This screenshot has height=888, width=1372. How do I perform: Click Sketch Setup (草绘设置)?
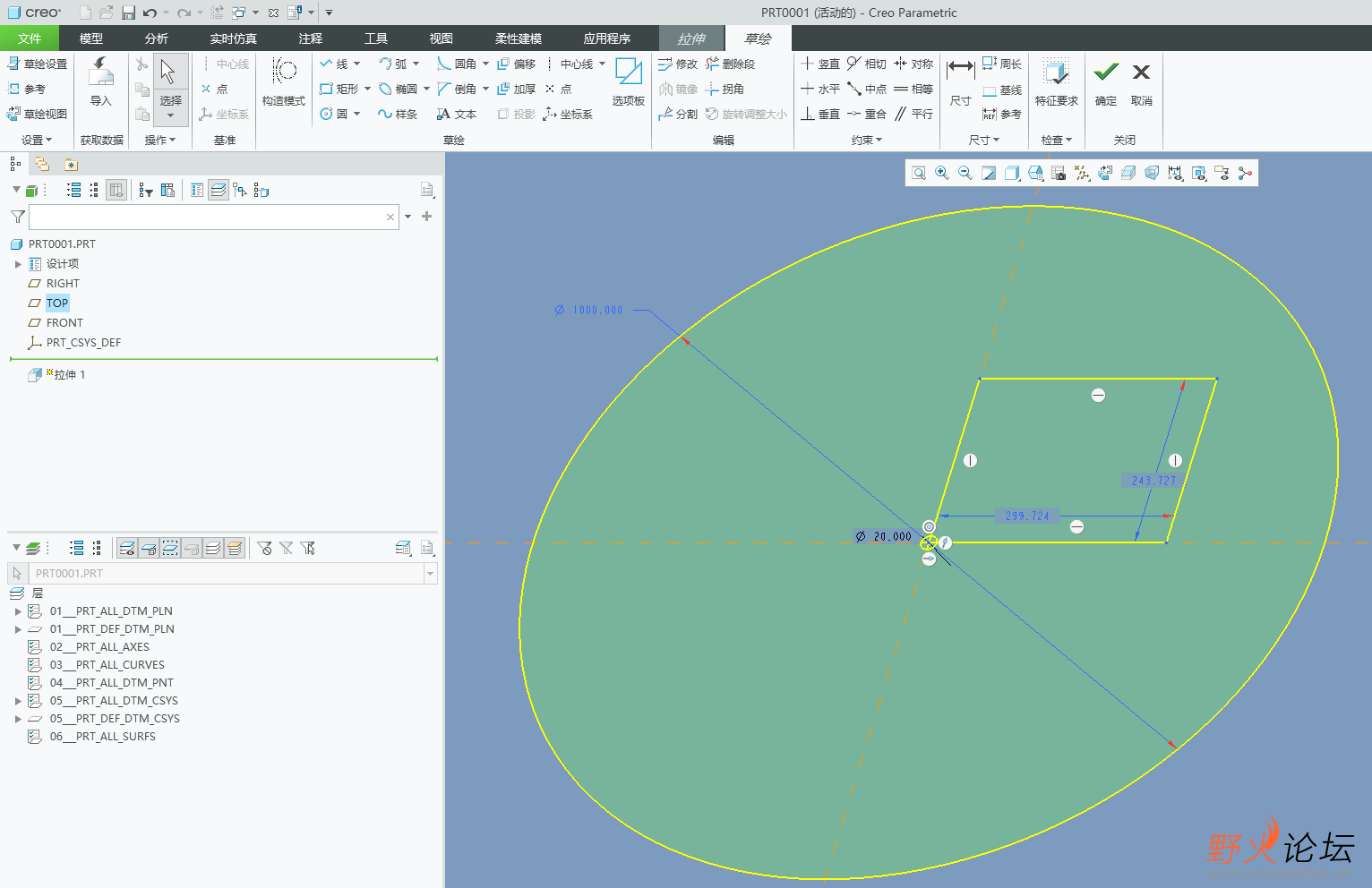tap(38, 64)
